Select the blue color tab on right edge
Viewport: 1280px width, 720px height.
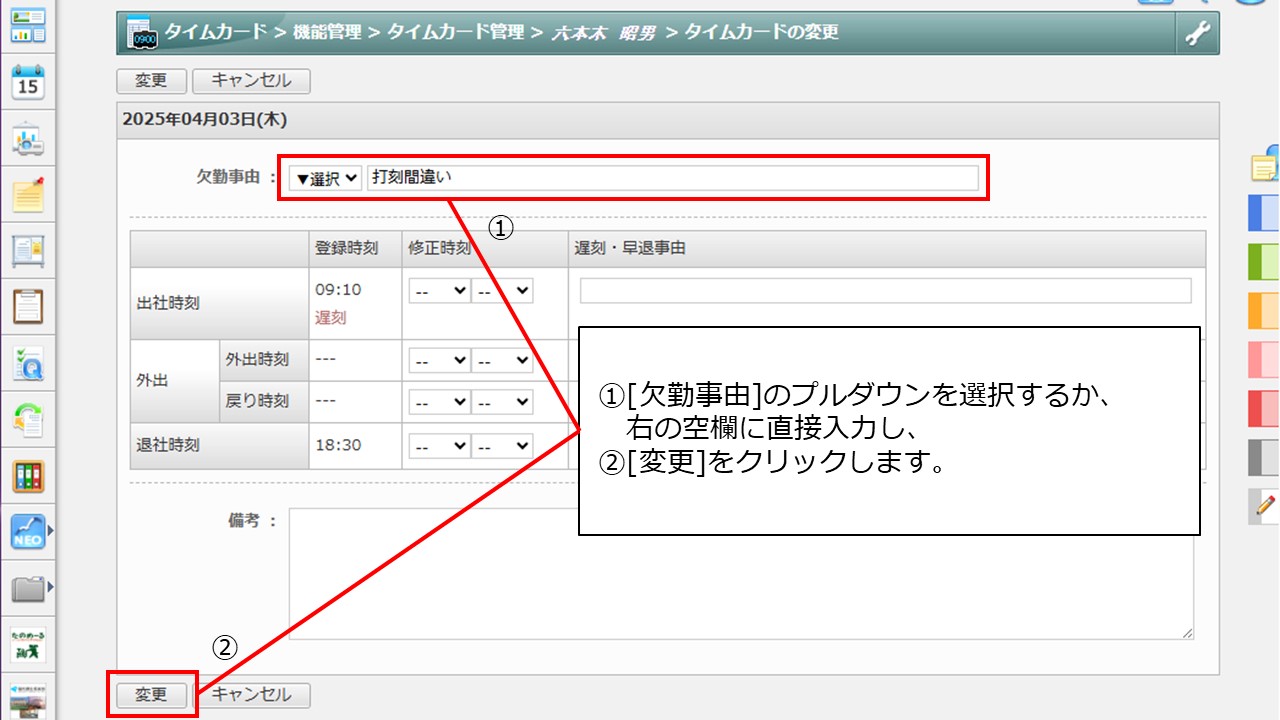coord(1264,213)
